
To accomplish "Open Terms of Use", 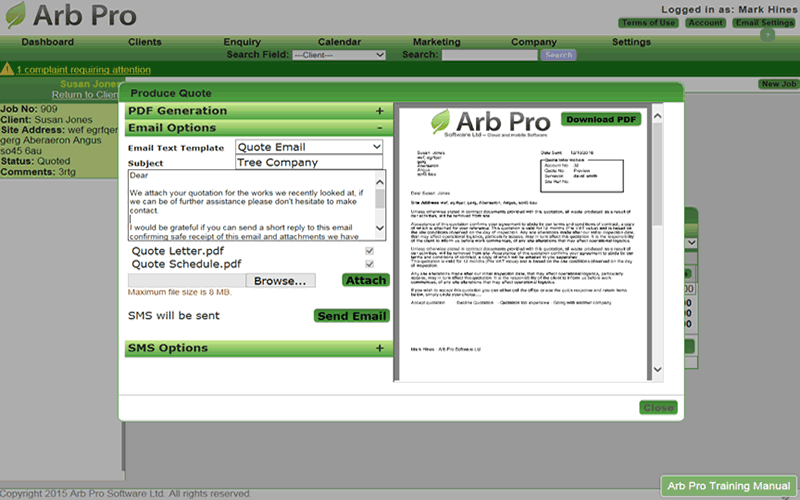I will tap(648, 22).
